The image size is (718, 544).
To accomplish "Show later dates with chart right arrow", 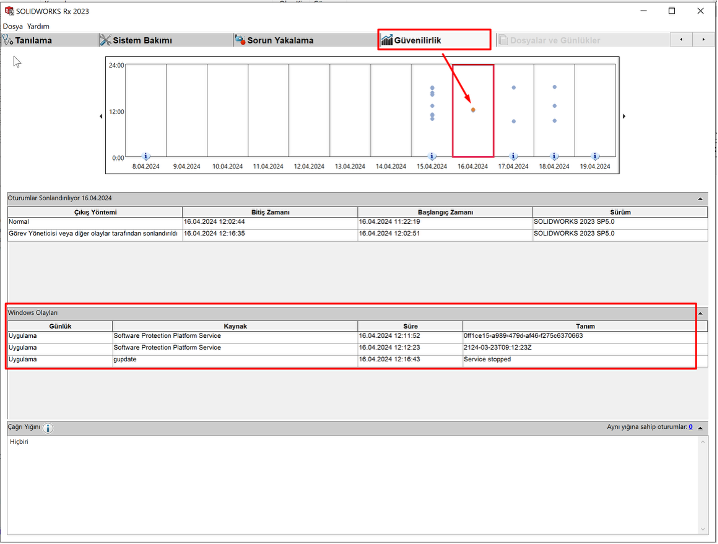I will click(624, 116).
